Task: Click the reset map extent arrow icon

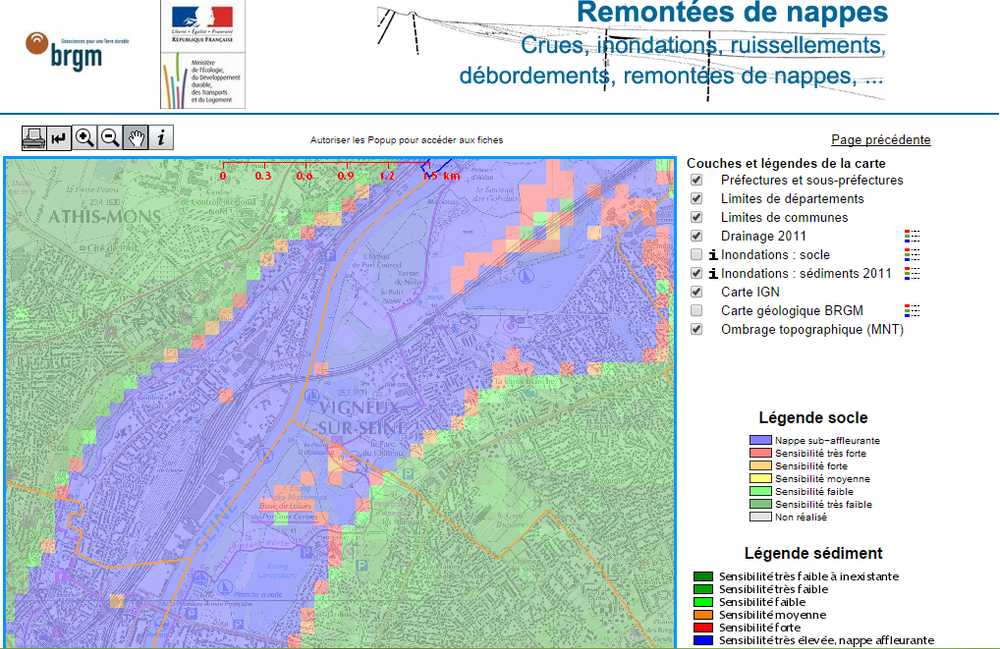Action: click(57, 138)
